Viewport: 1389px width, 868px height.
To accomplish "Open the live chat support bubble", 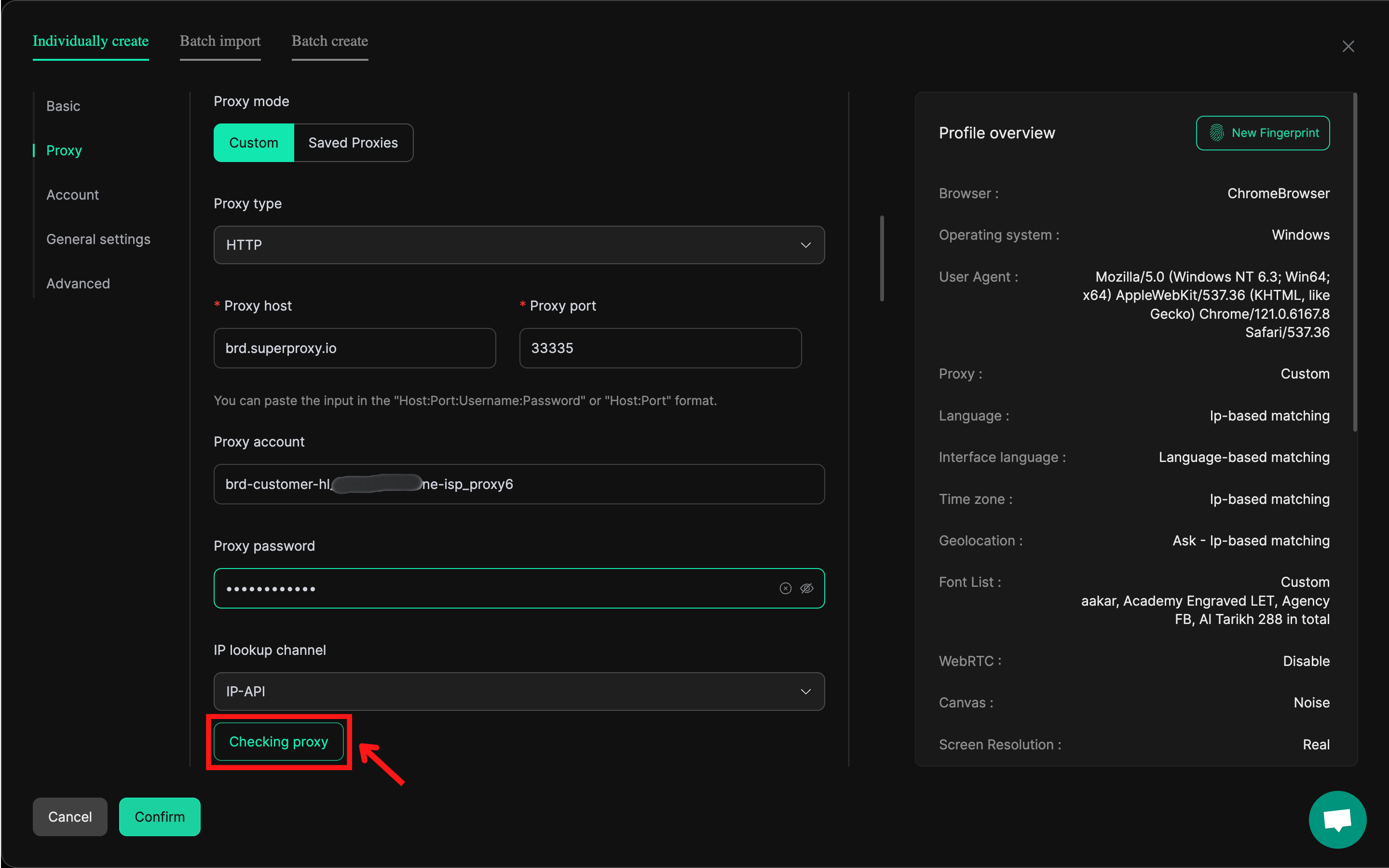I will [1337, 819].
